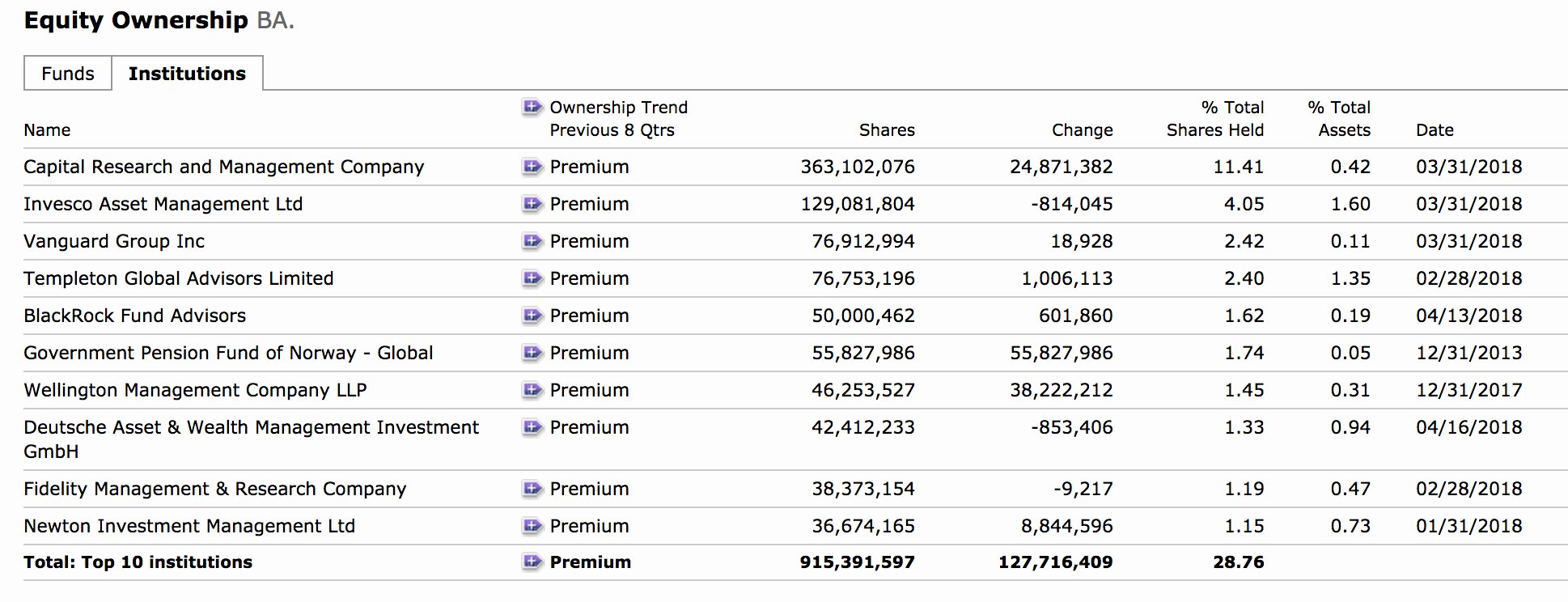Click the premium icon in Ownership Trend header
This screenshot has height=602, width=1568.
pos(532,106)
